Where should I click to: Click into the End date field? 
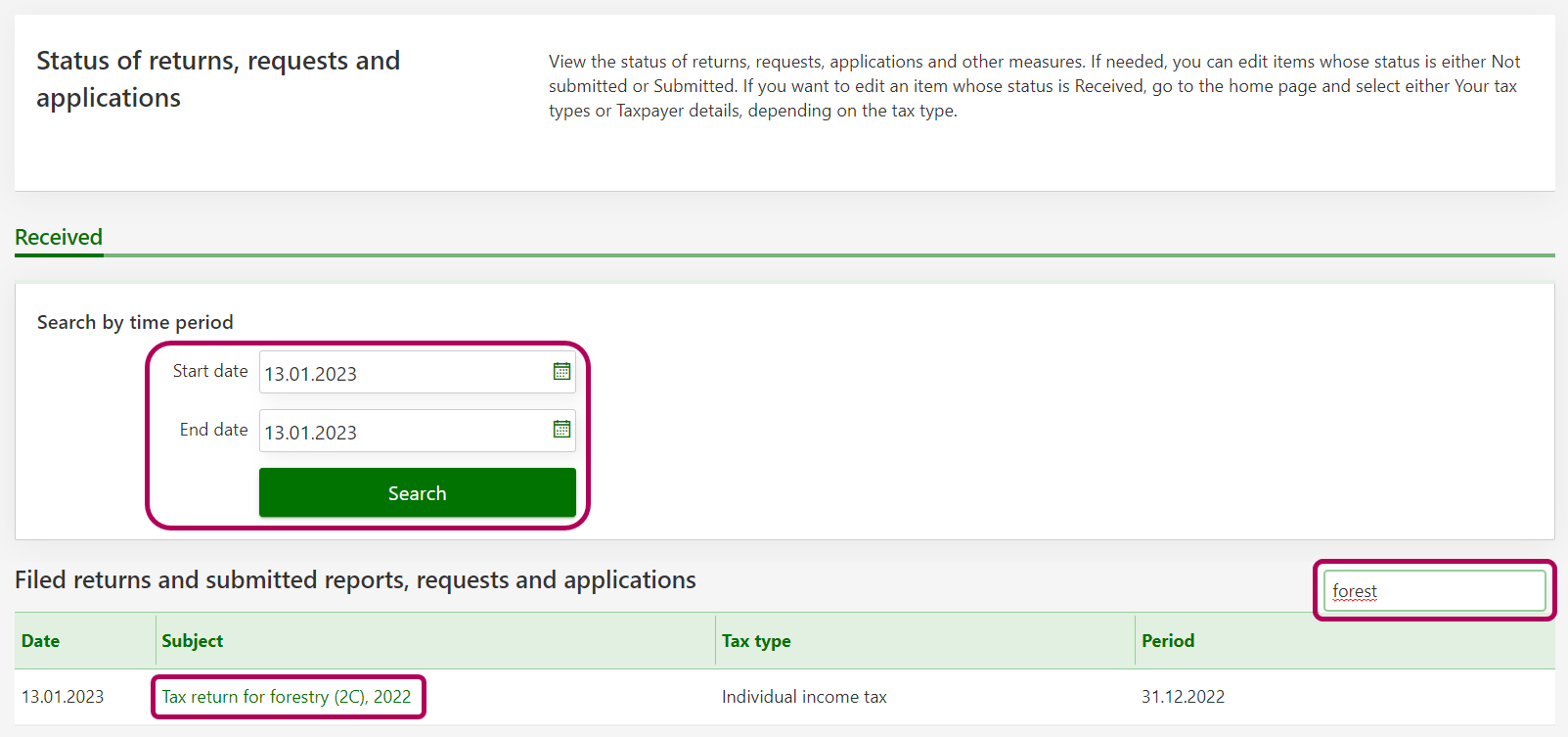coord(401,432)
